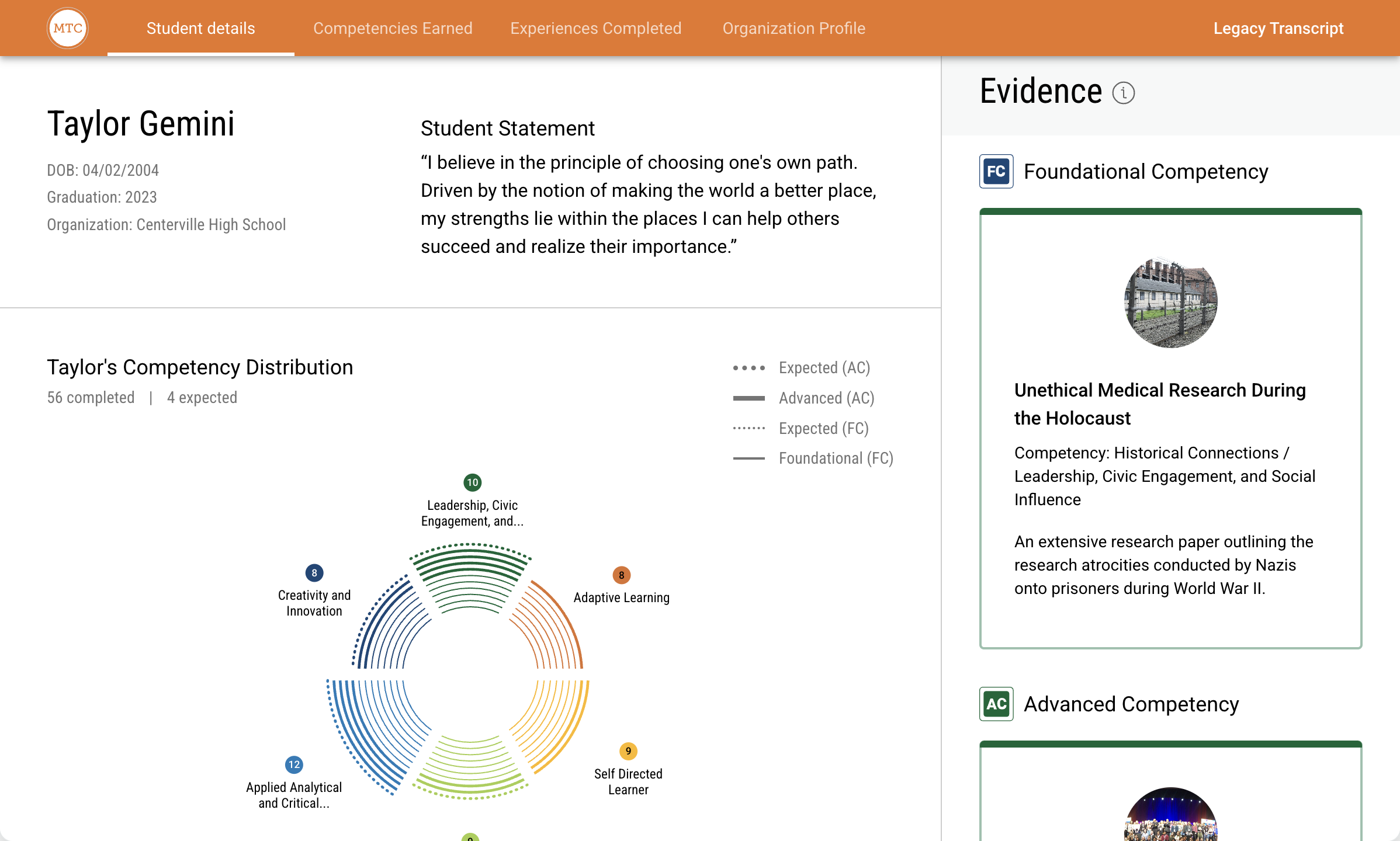Click the Student Statement heading
Image resolution: width=1400 pixels, height=841 pixels.
coord(508,128)
